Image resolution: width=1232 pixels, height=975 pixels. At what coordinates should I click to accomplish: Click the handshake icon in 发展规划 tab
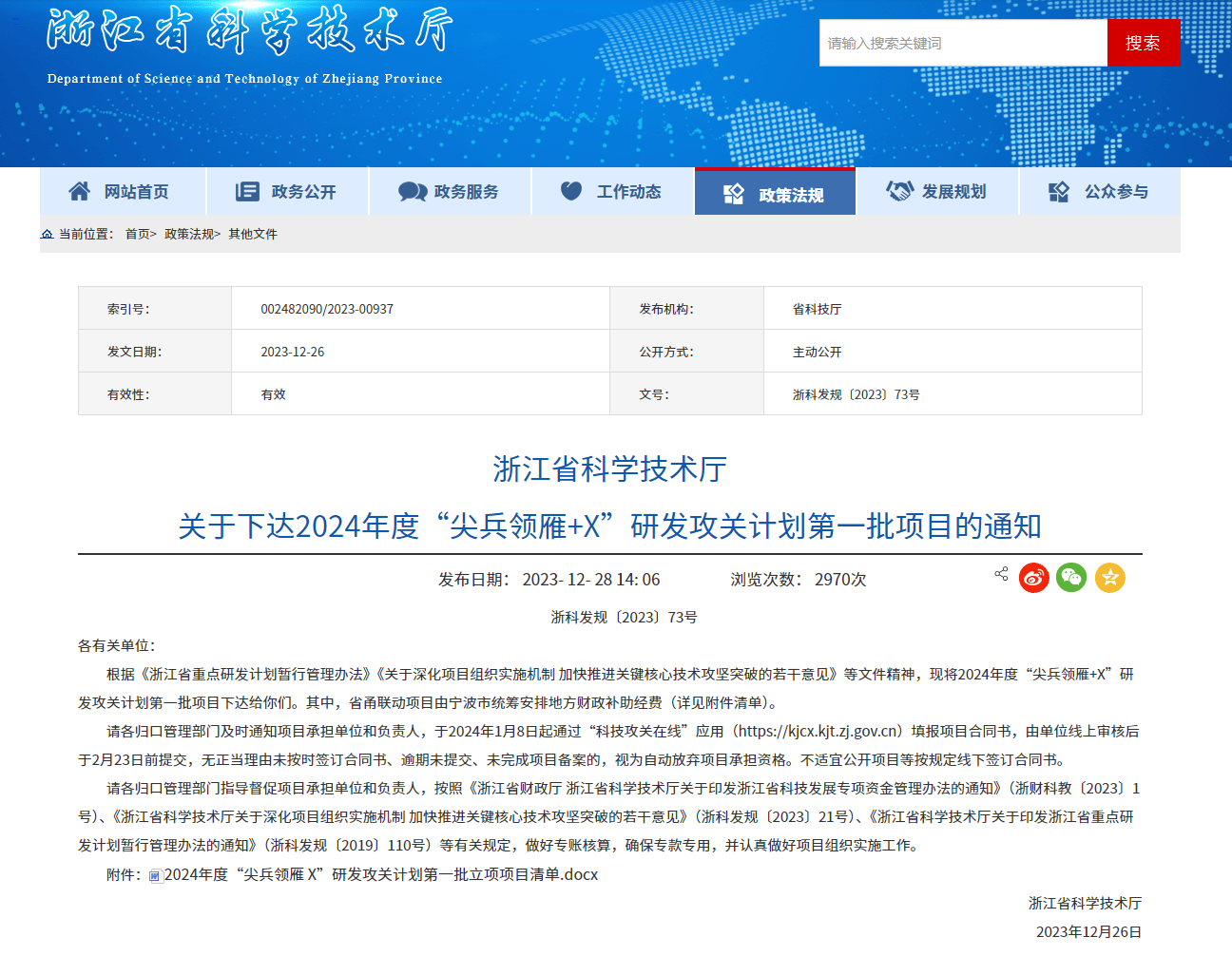click(899, 191)
